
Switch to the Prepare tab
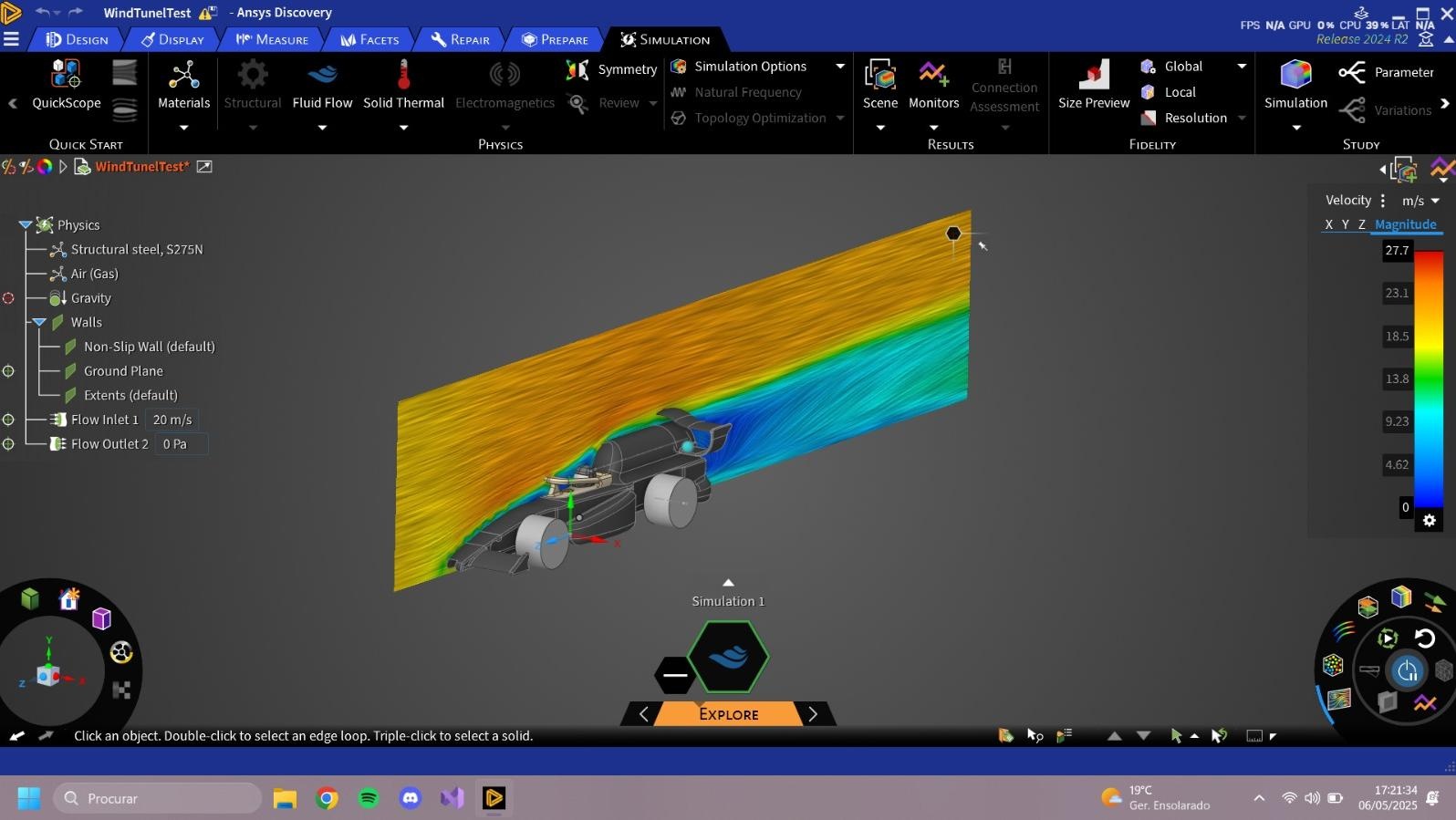pyautogui.click(x=555, y=39)
